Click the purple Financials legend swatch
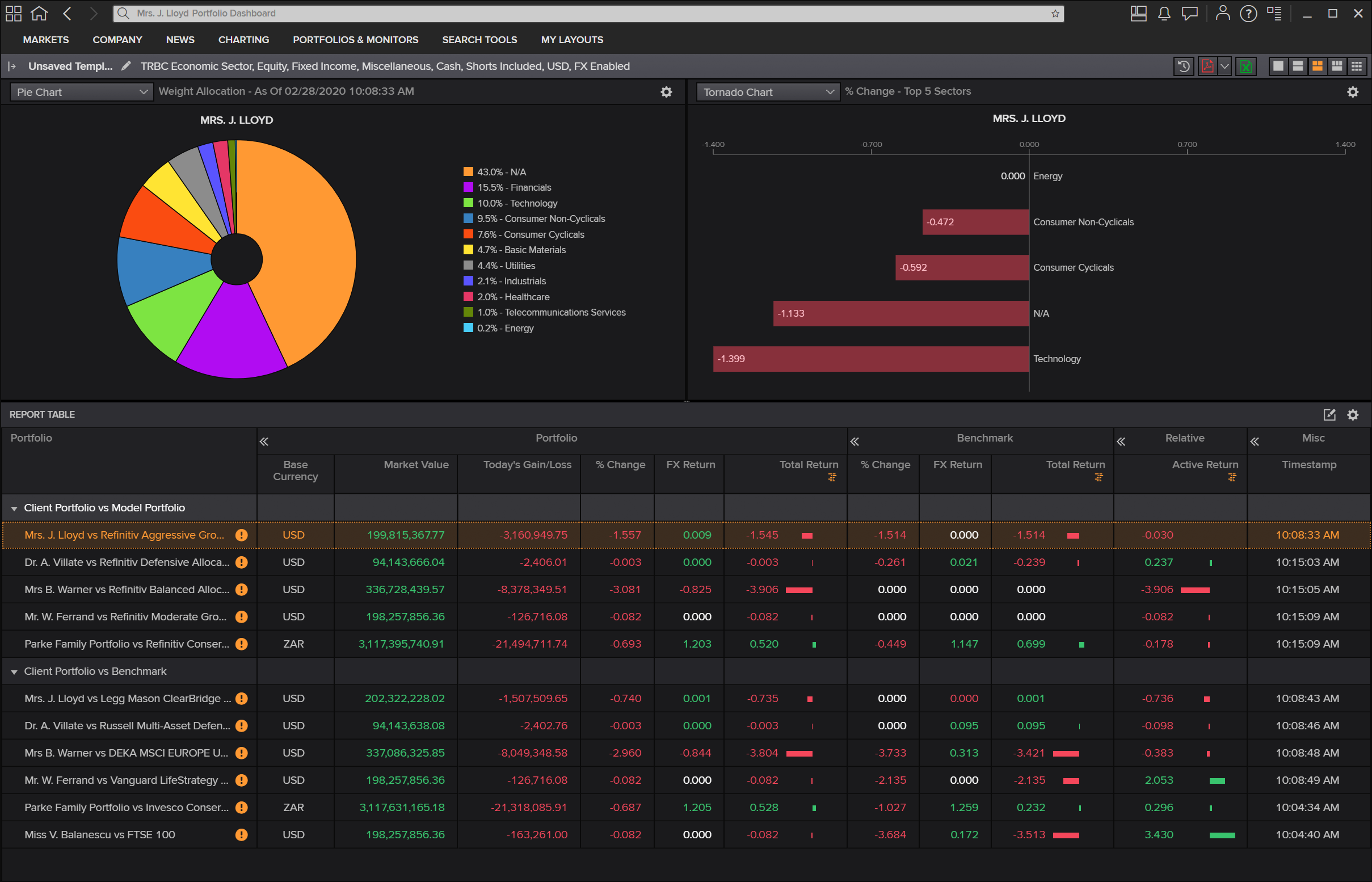Viewport: 1372px width, 882px height. coord(468,187)
